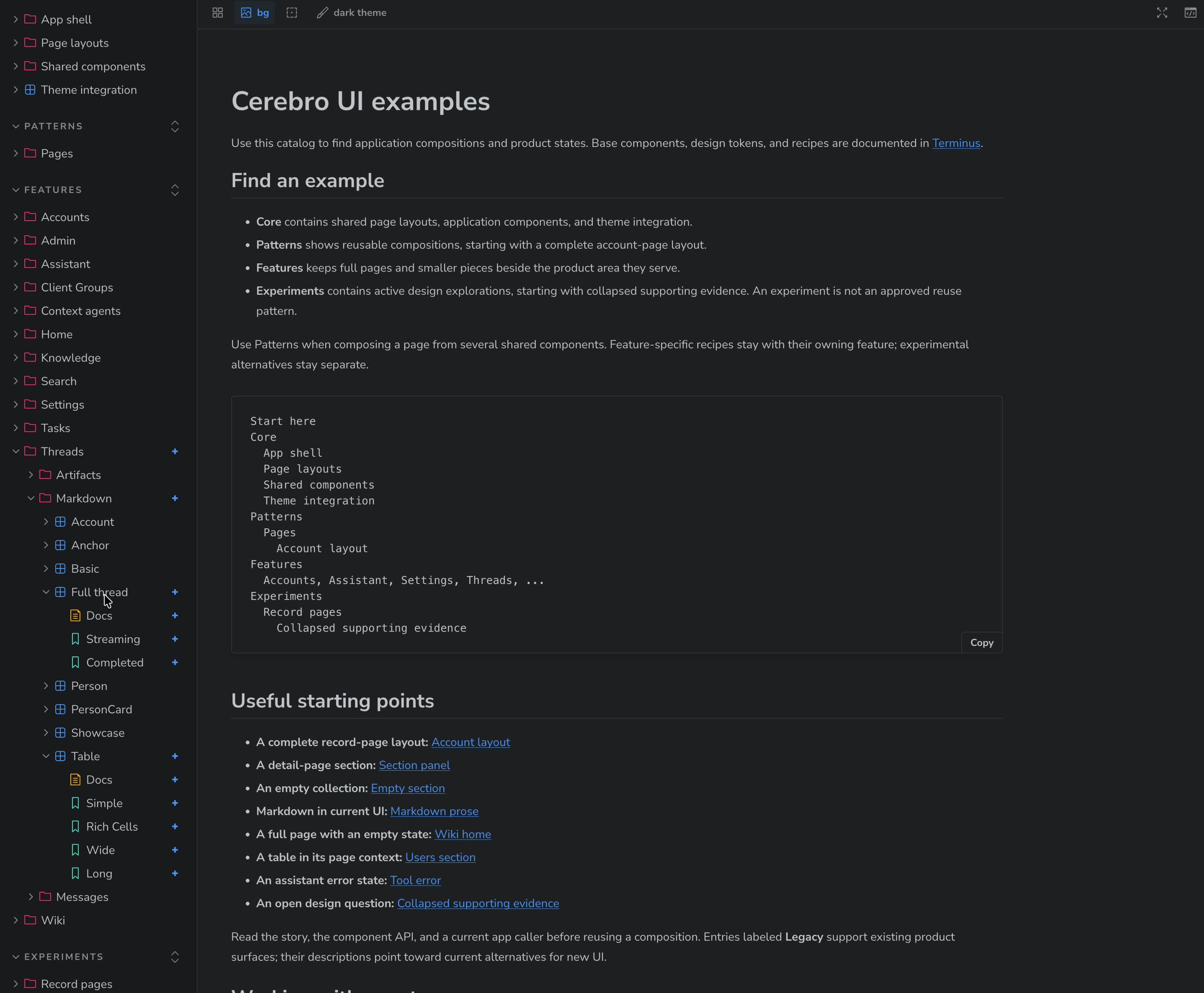Screen dimensions: 1204x993
Task: Expand or collapse all in Features section
Action: (x=175, y=190)
